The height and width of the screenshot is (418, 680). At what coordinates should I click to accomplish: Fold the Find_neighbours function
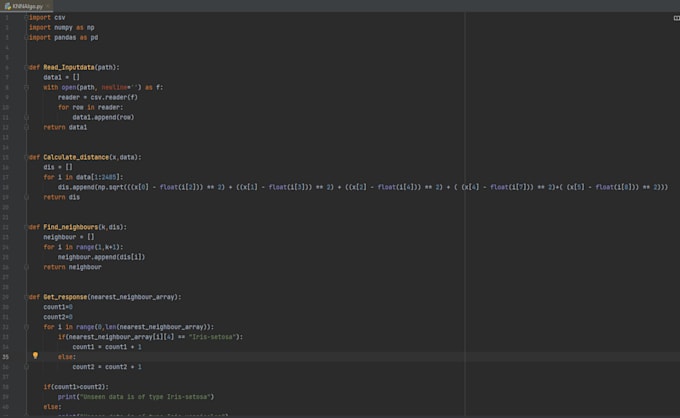(26, 227)
